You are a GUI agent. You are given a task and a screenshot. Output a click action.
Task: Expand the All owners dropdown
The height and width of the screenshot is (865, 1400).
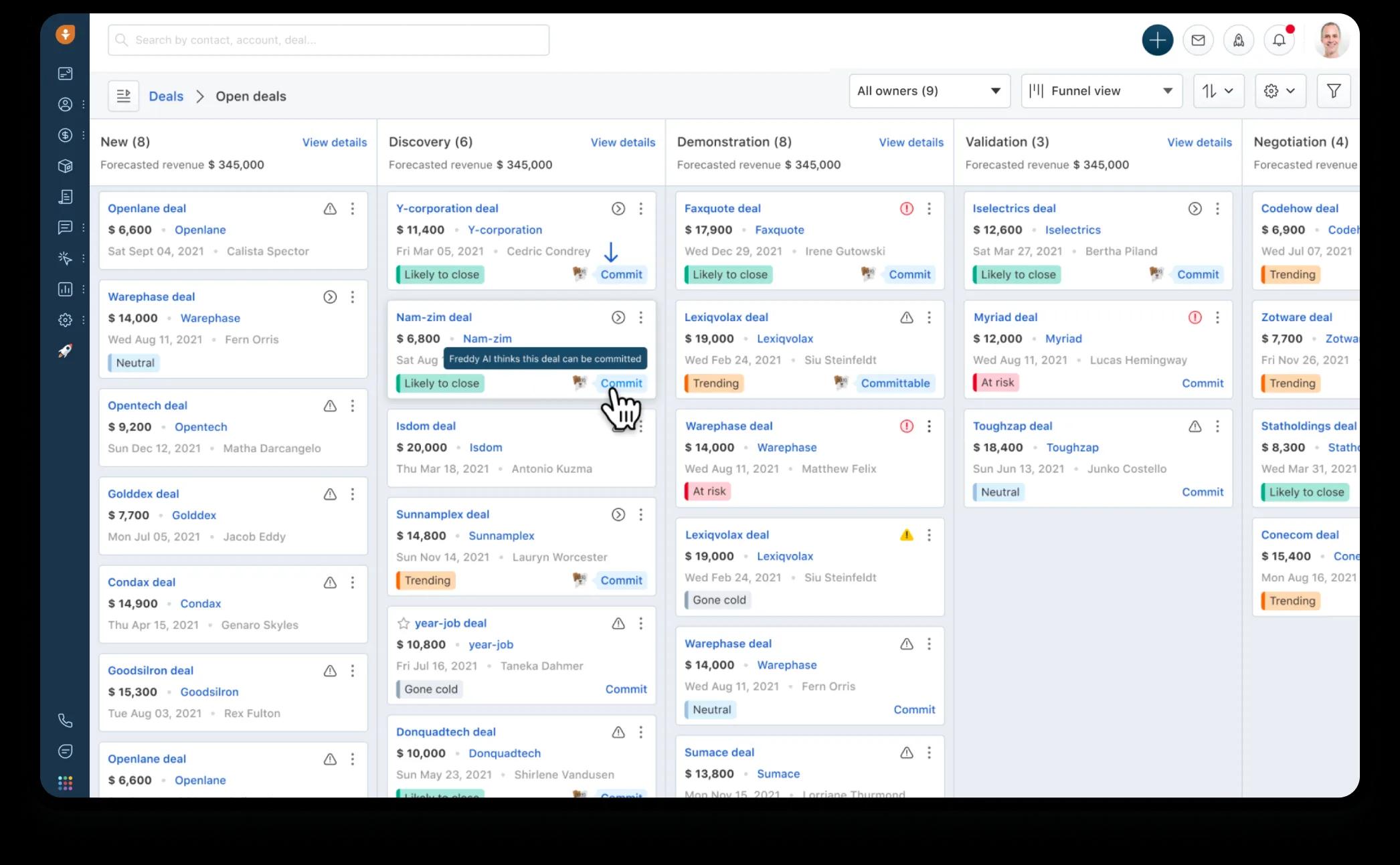click(x=929, y=90)
